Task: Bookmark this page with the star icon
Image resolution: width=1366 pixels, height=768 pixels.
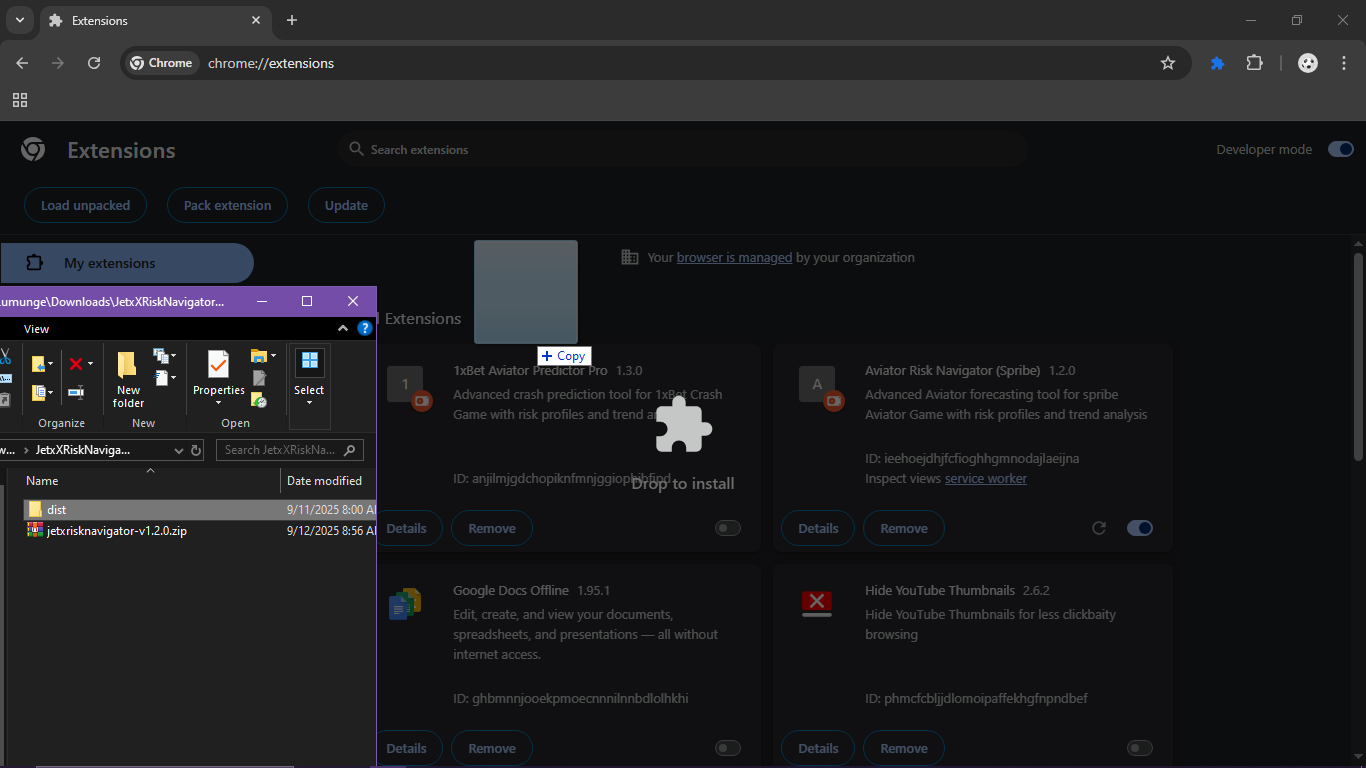Action: tap(1167, 63)
